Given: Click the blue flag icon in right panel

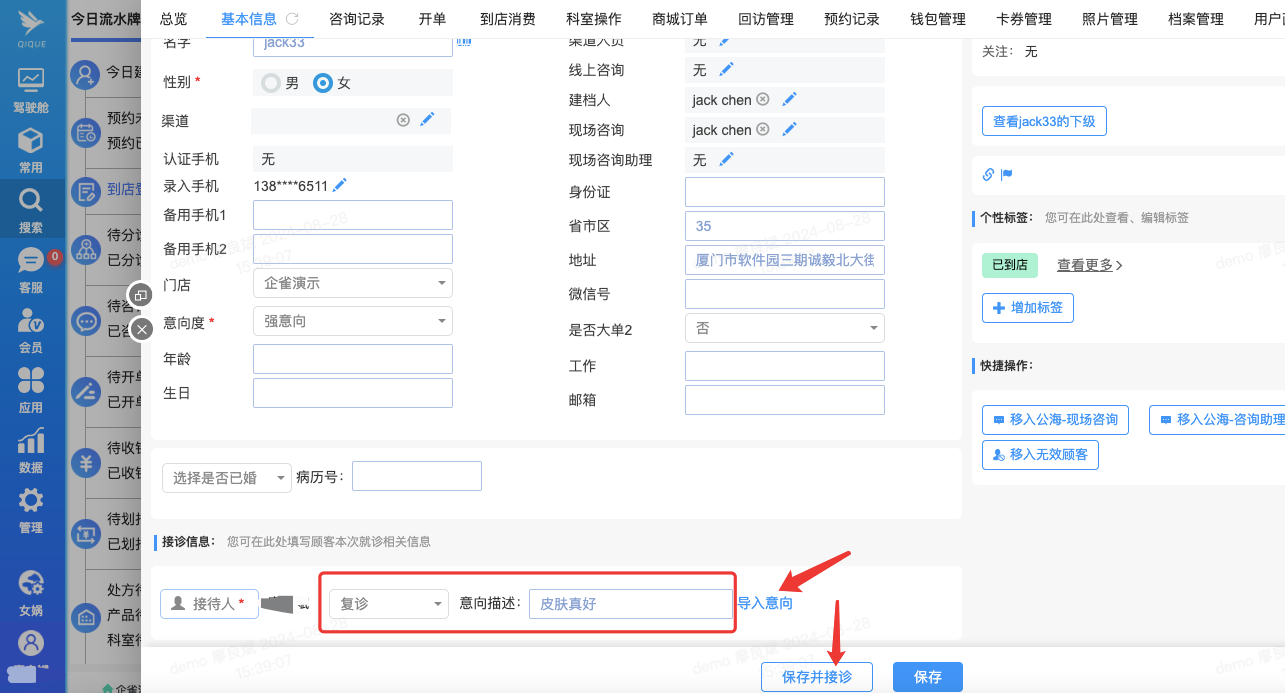Looking at the screenshot, I should tap(1007, 175).
